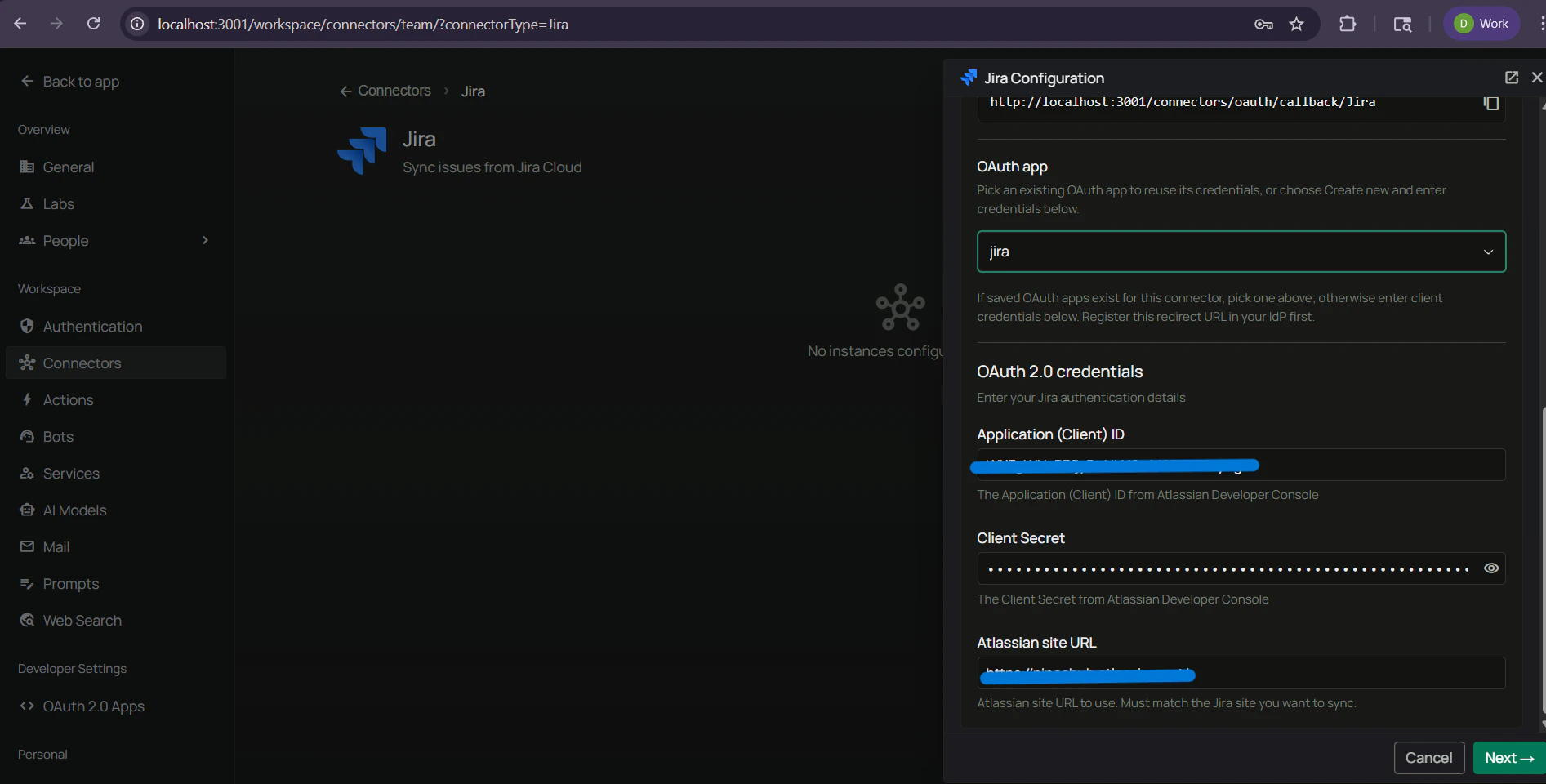Image resolution: width=1546 pixels, height=784 pixels.
Task: Close the Jira Configuration panel
Action: 1537,78
